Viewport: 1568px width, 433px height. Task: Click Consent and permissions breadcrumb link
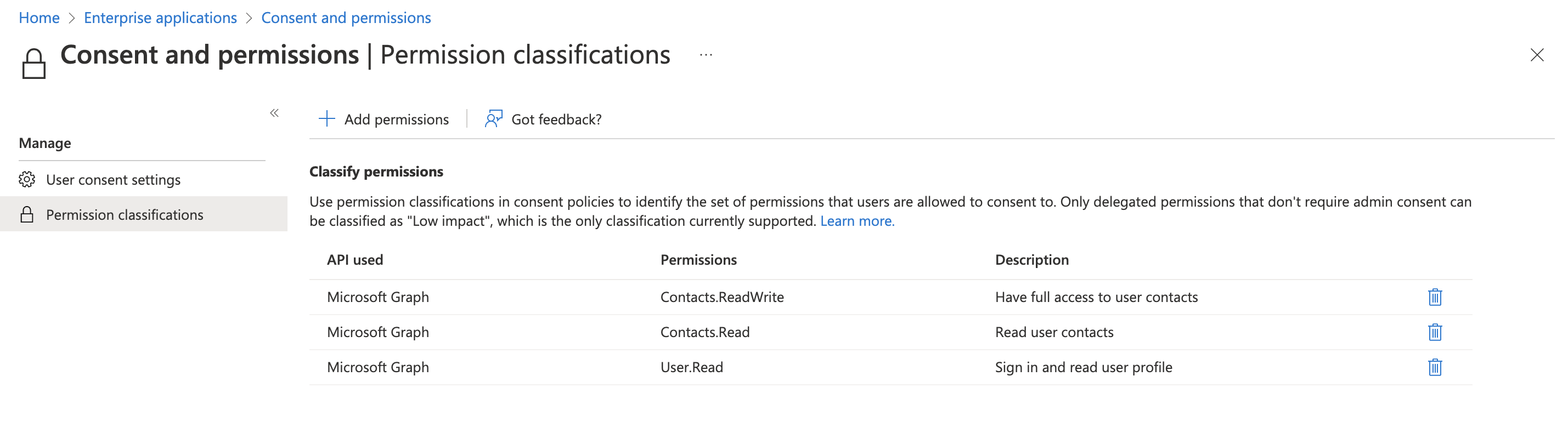(346, 18)
